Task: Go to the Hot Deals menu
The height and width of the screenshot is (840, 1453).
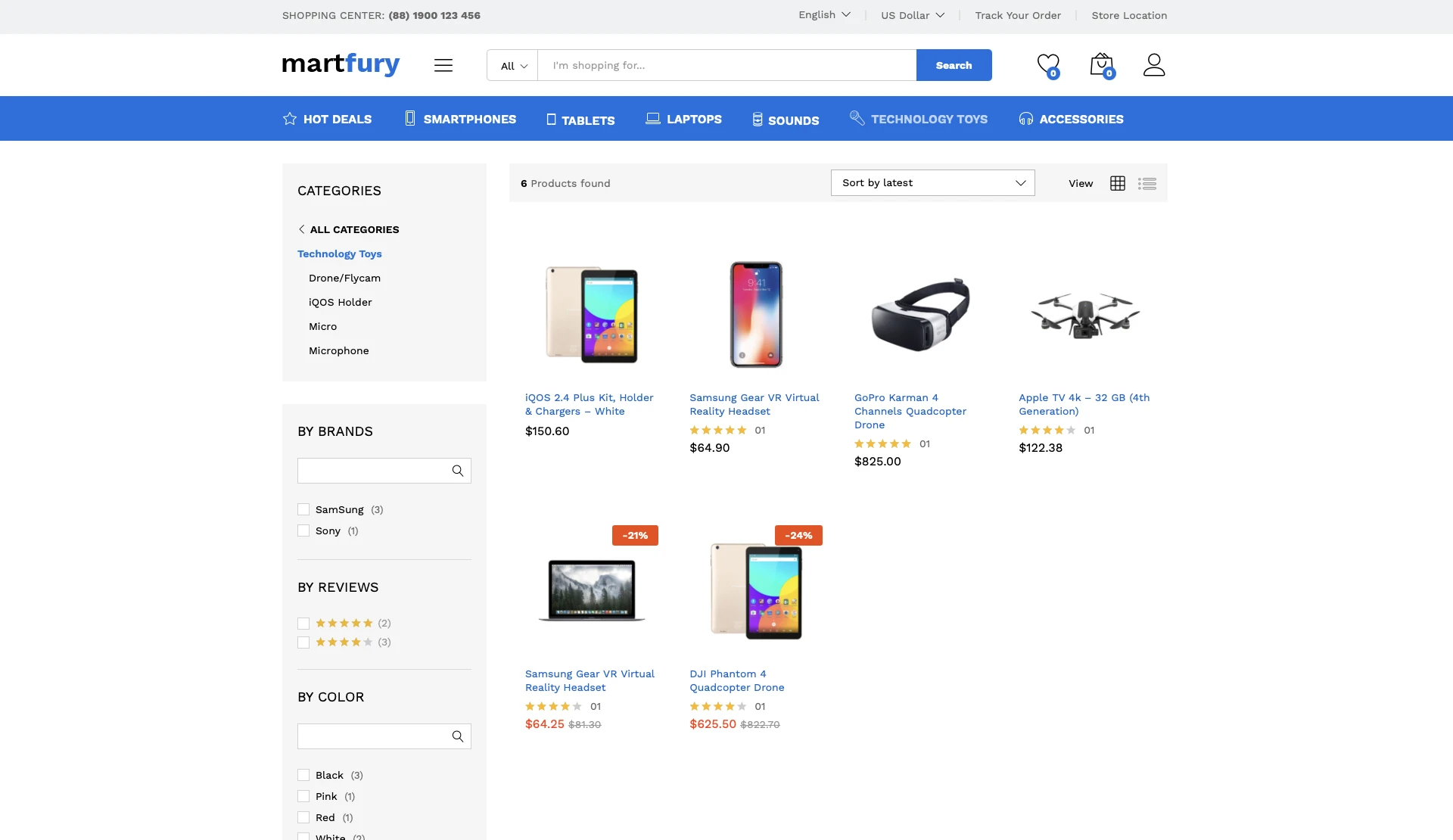Action: click(327, 119)
